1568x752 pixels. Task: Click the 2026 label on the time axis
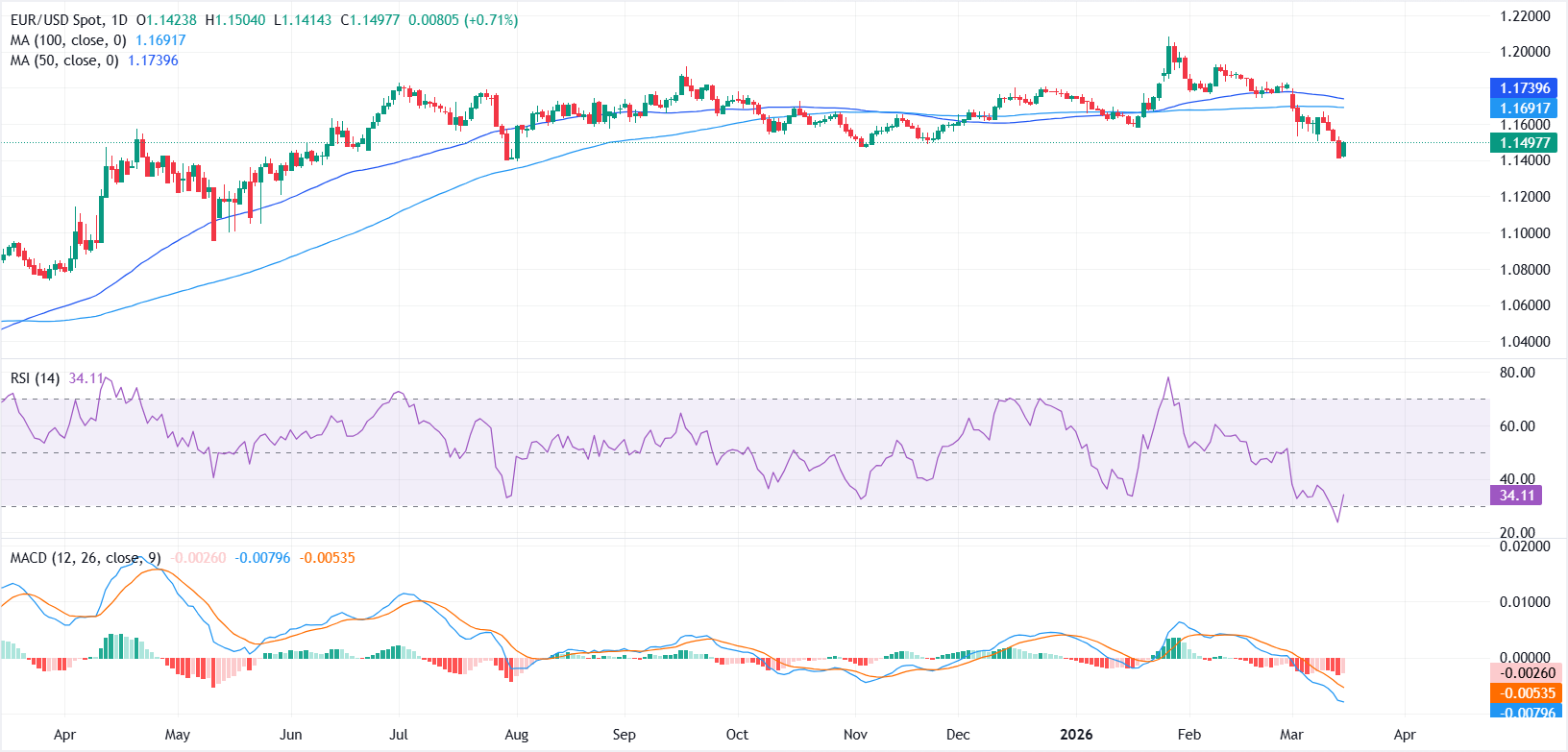[1076, 735]
